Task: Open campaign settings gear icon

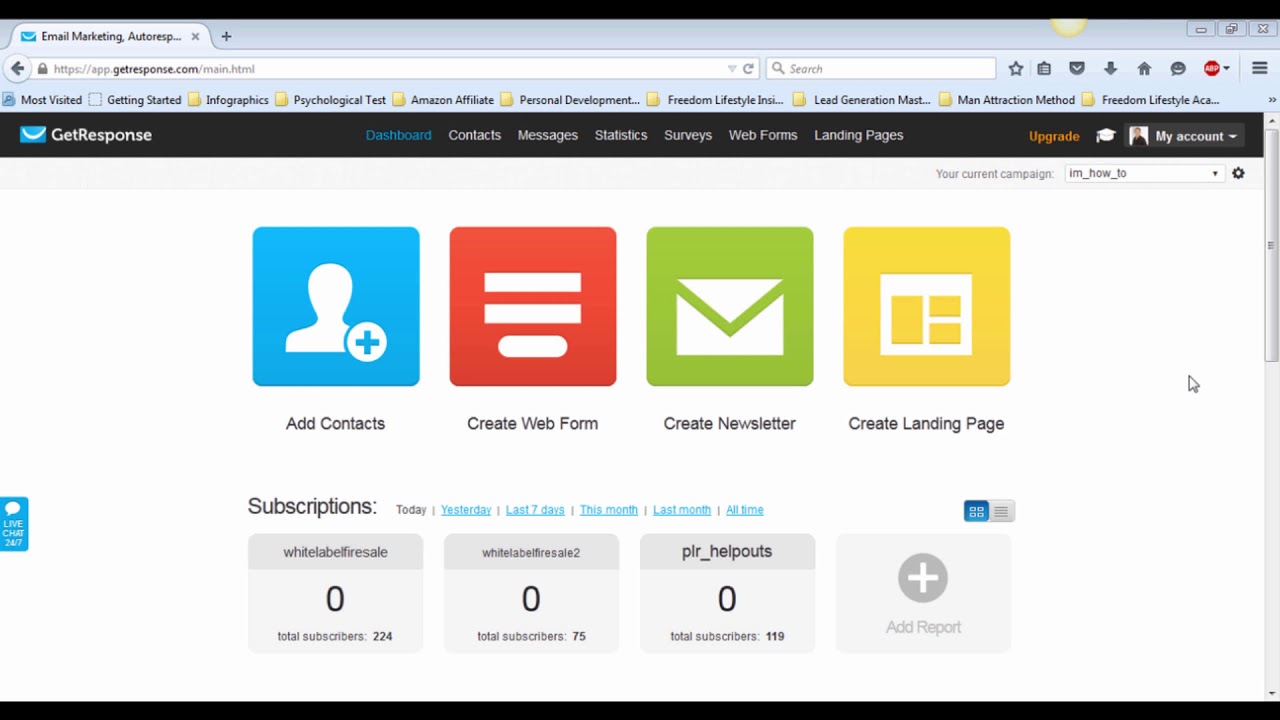Action: point(1238,173)
